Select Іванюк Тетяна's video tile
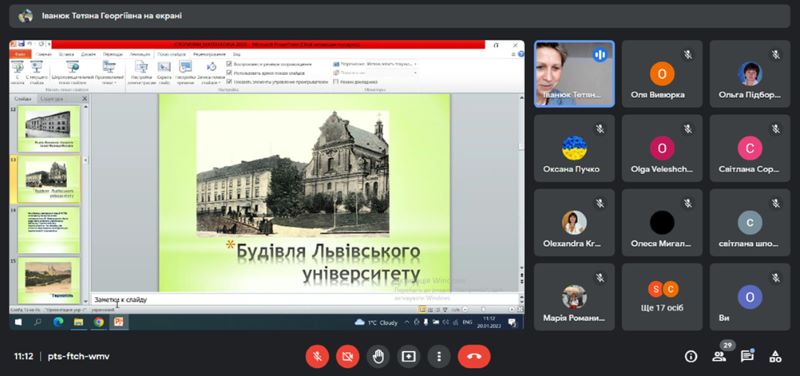Image resolution: width=800 pixels, height=376 pixels. (x=574, y=74)
